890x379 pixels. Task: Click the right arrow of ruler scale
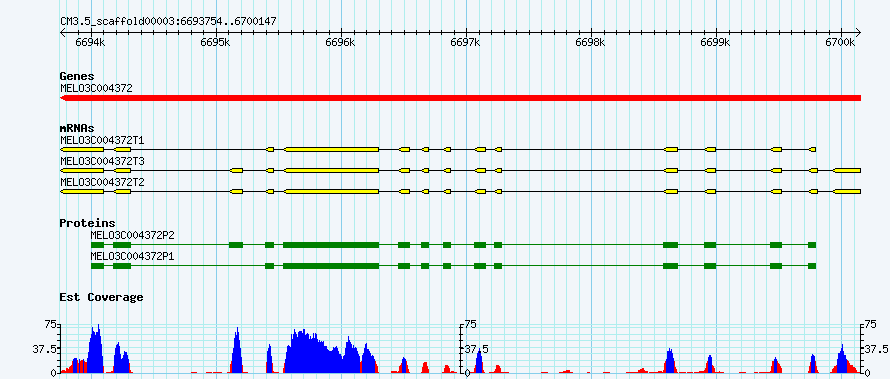(858, 32)
